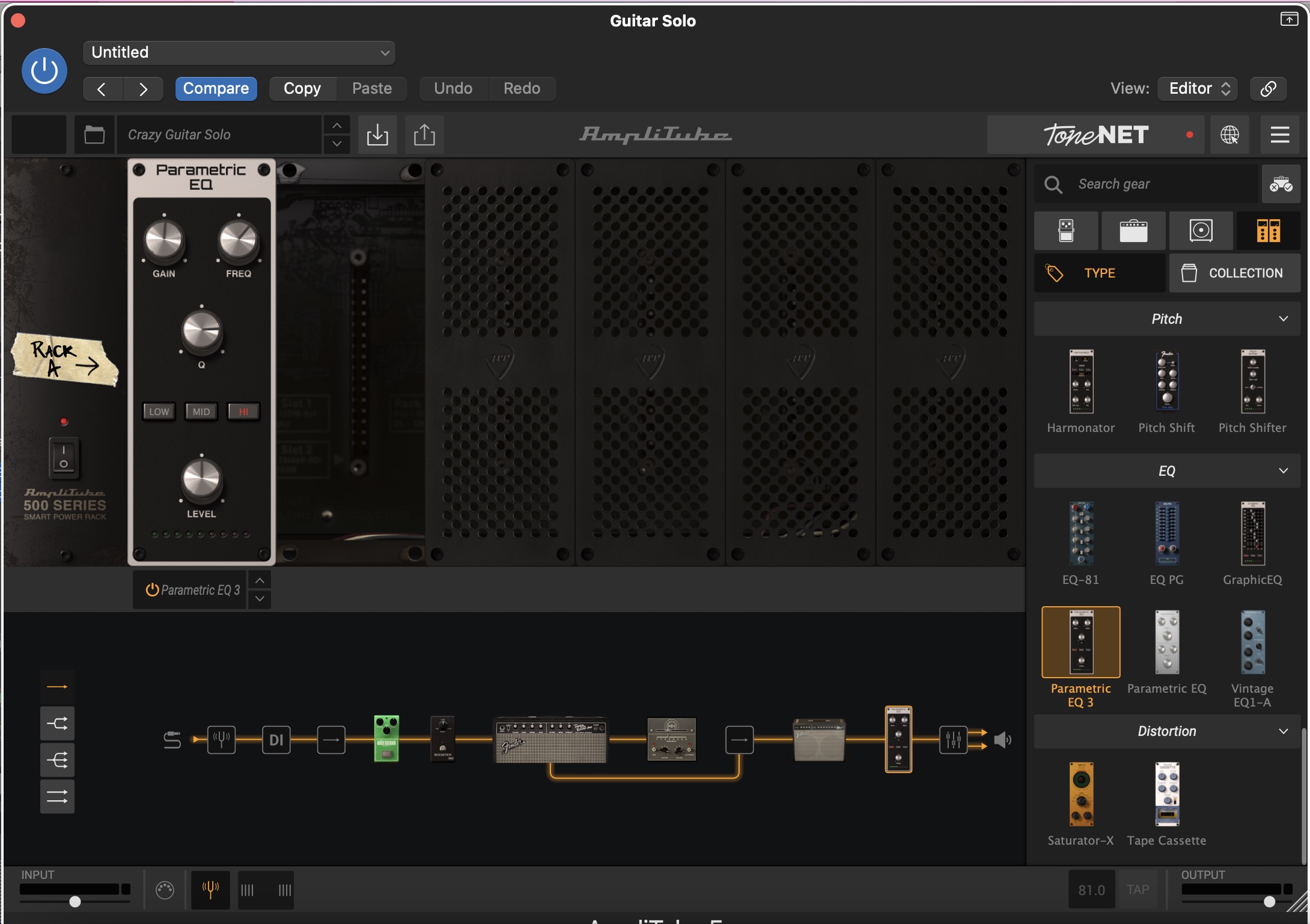Viewport: 1310px width, 924px height.
Task: Open the mixer block in signal chain
Action: click(954, 739)
